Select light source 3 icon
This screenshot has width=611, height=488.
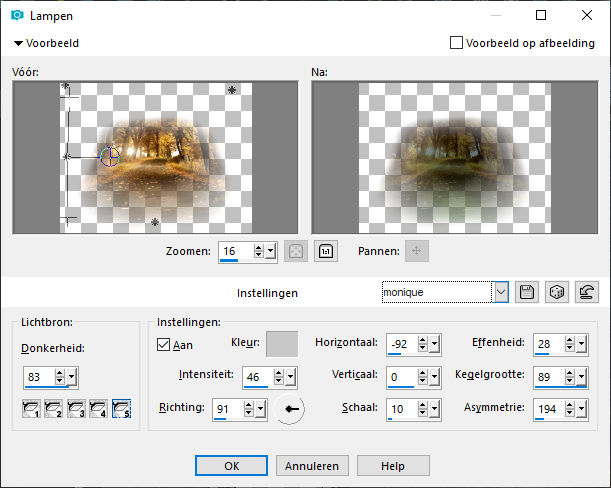(x=76, y=409)
